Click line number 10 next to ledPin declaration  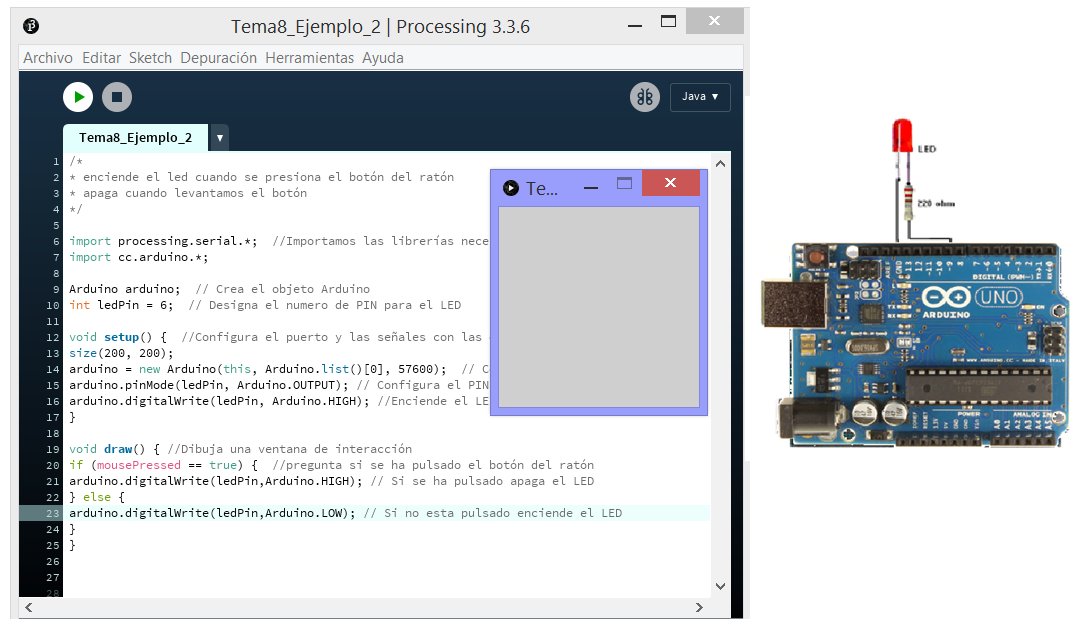51,304
